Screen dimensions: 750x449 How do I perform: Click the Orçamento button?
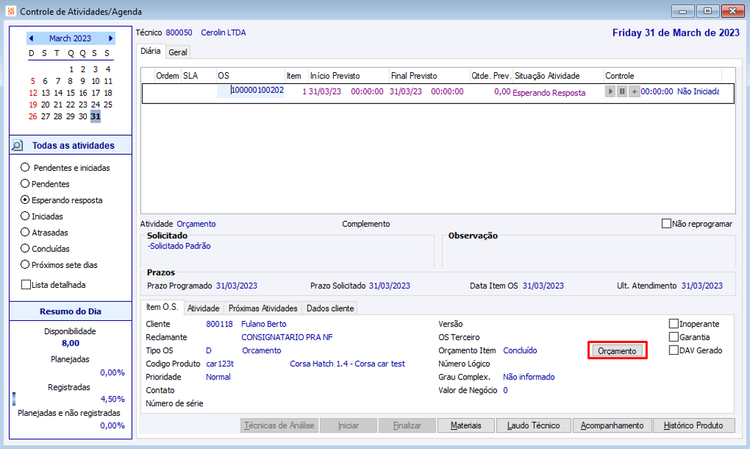coord(617,351)
